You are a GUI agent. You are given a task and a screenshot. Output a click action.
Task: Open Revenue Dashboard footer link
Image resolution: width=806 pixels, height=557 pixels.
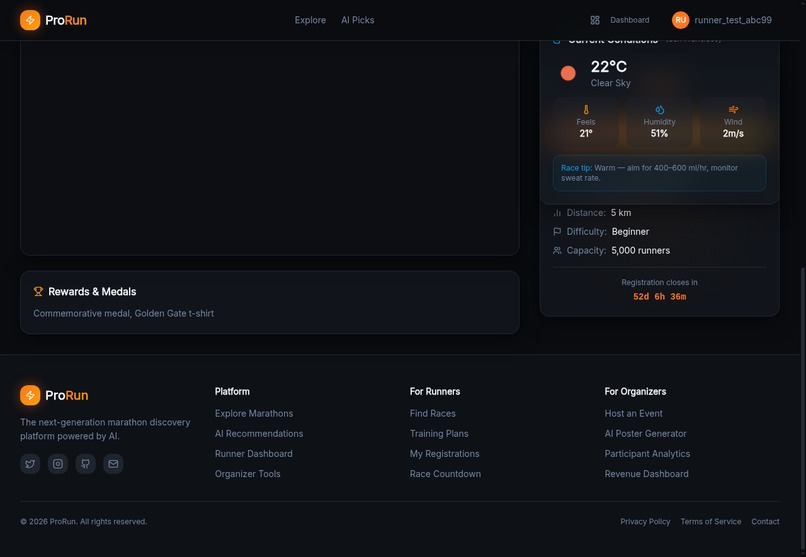click(646, 474)
